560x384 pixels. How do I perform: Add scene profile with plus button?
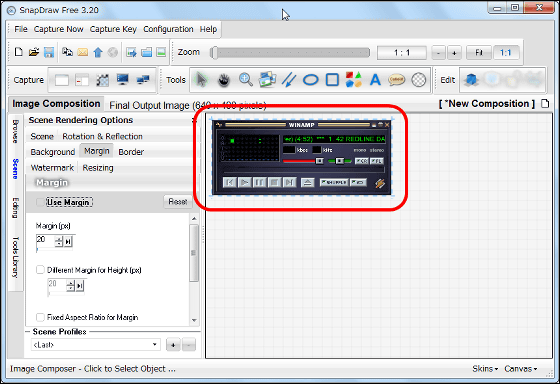(x=173, y=345)
